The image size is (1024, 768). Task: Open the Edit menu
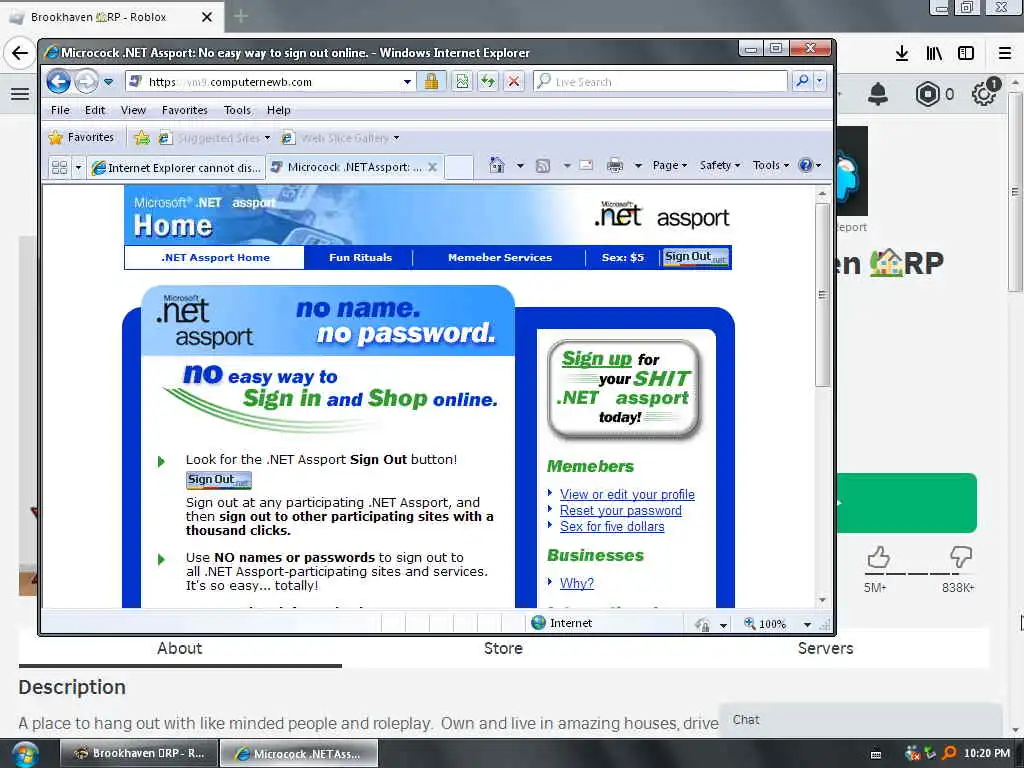(x=95, y=110)
